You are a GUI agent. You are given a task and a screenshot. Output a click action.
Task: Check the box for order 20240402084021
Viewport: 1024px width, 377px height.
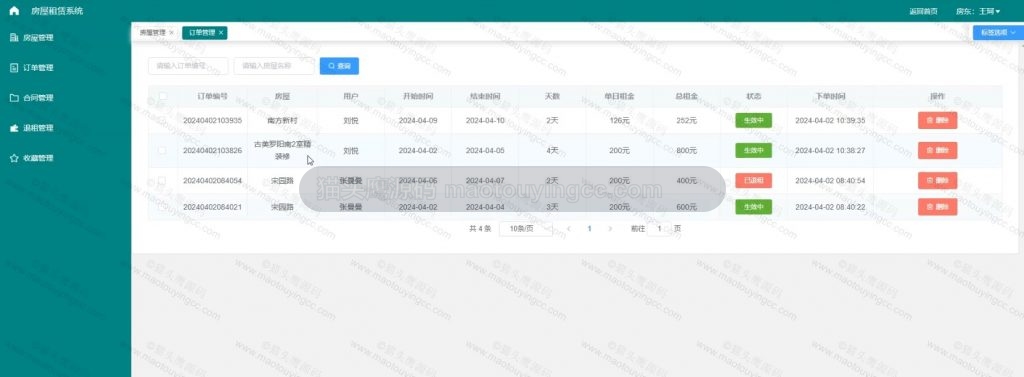(x=163, y=207)
